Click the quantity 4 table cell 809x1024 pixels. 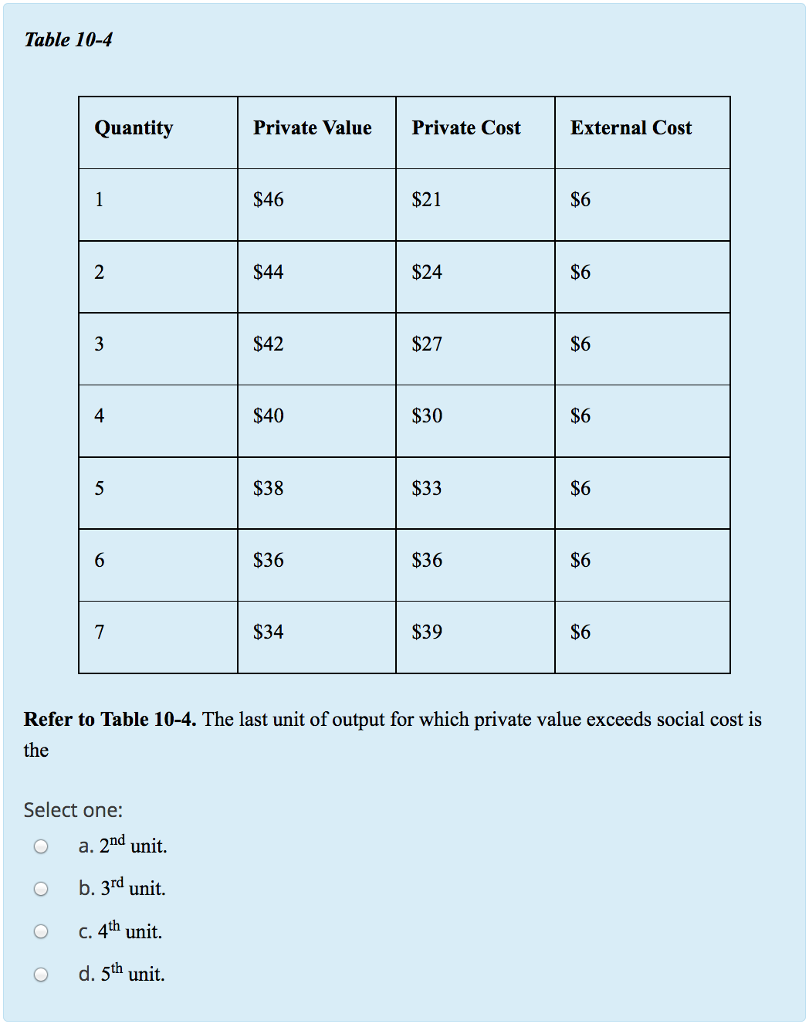(98, 416)
